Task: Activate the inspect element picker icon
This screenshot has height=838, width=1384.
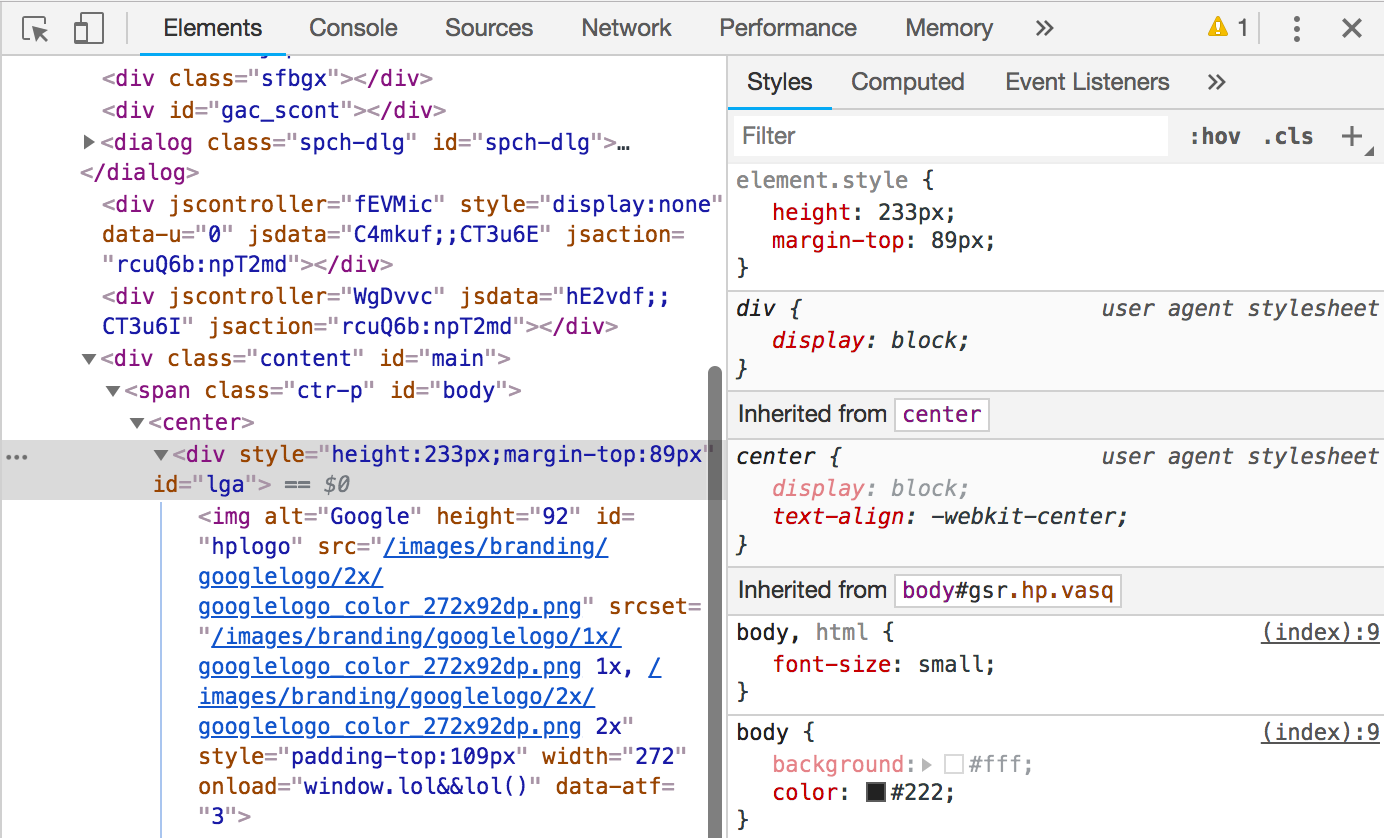Action: 36,29
